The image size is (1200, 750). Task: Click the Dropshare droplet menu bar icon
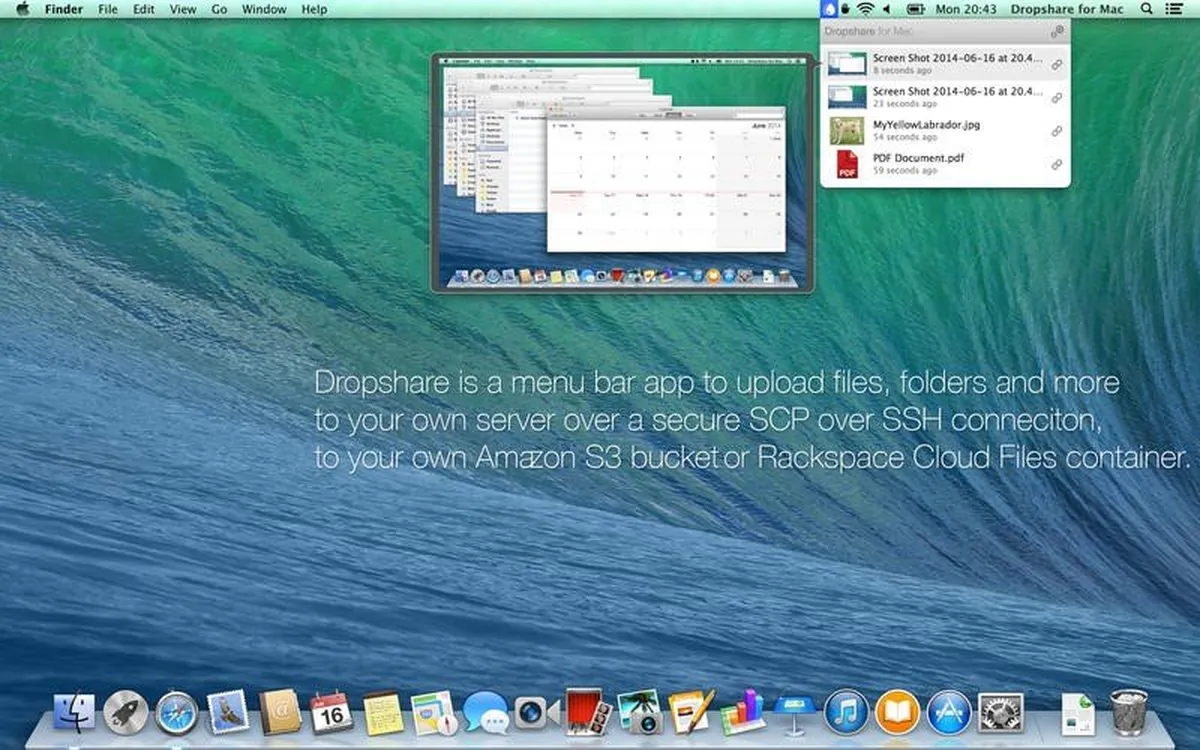click(x=827, y=9)
